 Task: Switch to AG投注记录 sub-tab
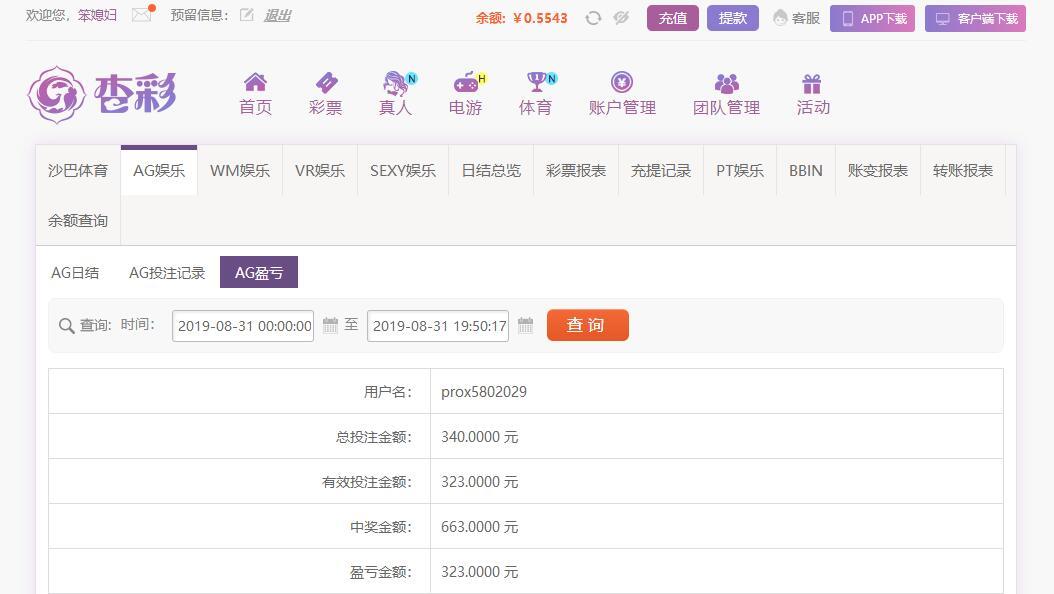(167, 273)
